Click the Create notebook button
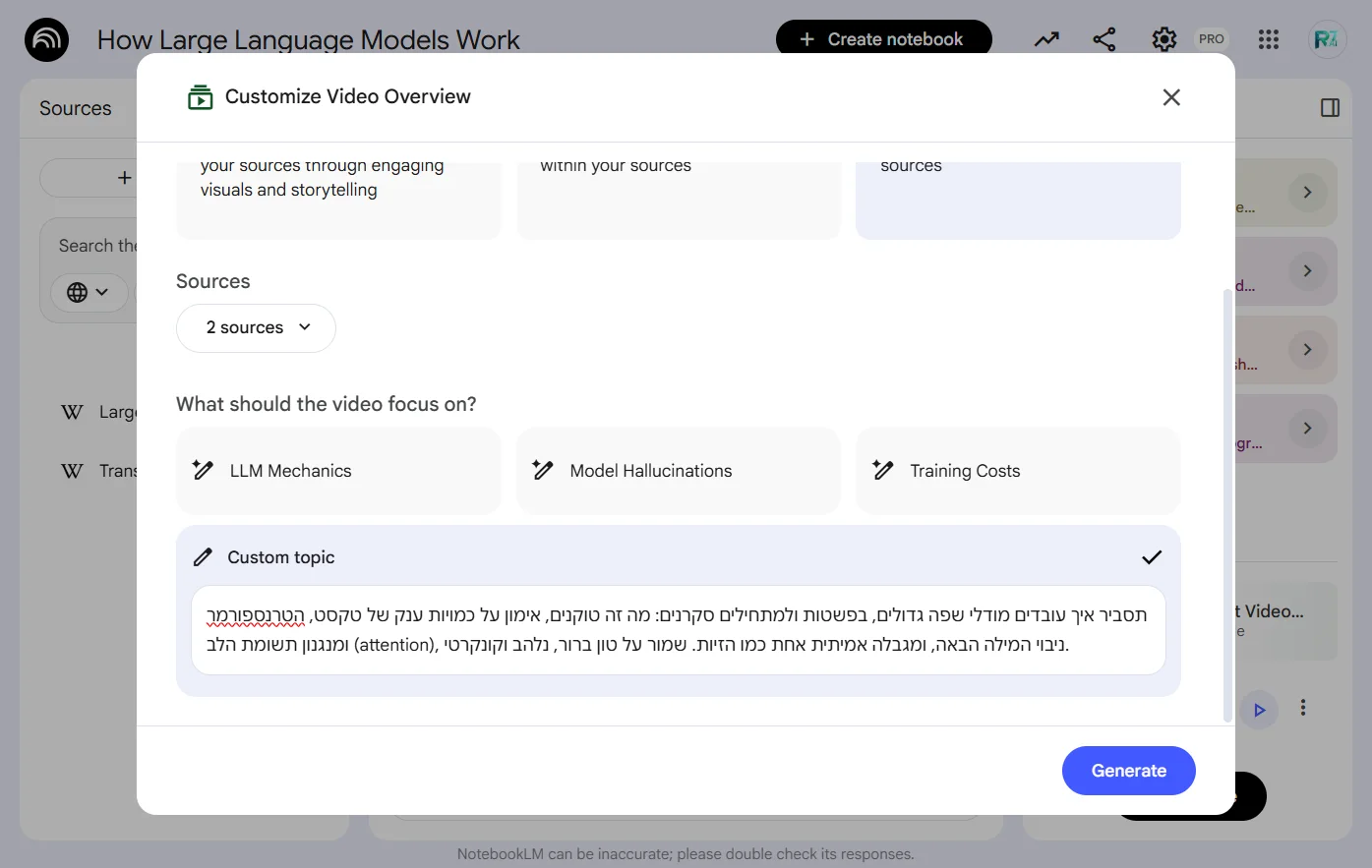The width and height of the screenshot is (1372, 868). coord(883,39)
